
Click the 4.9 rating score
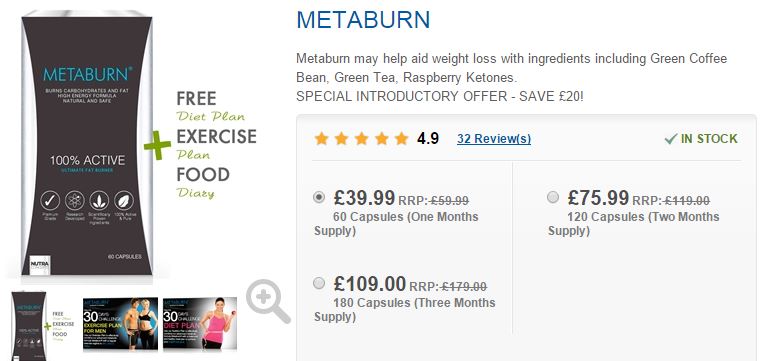click(x=428, y=139)
